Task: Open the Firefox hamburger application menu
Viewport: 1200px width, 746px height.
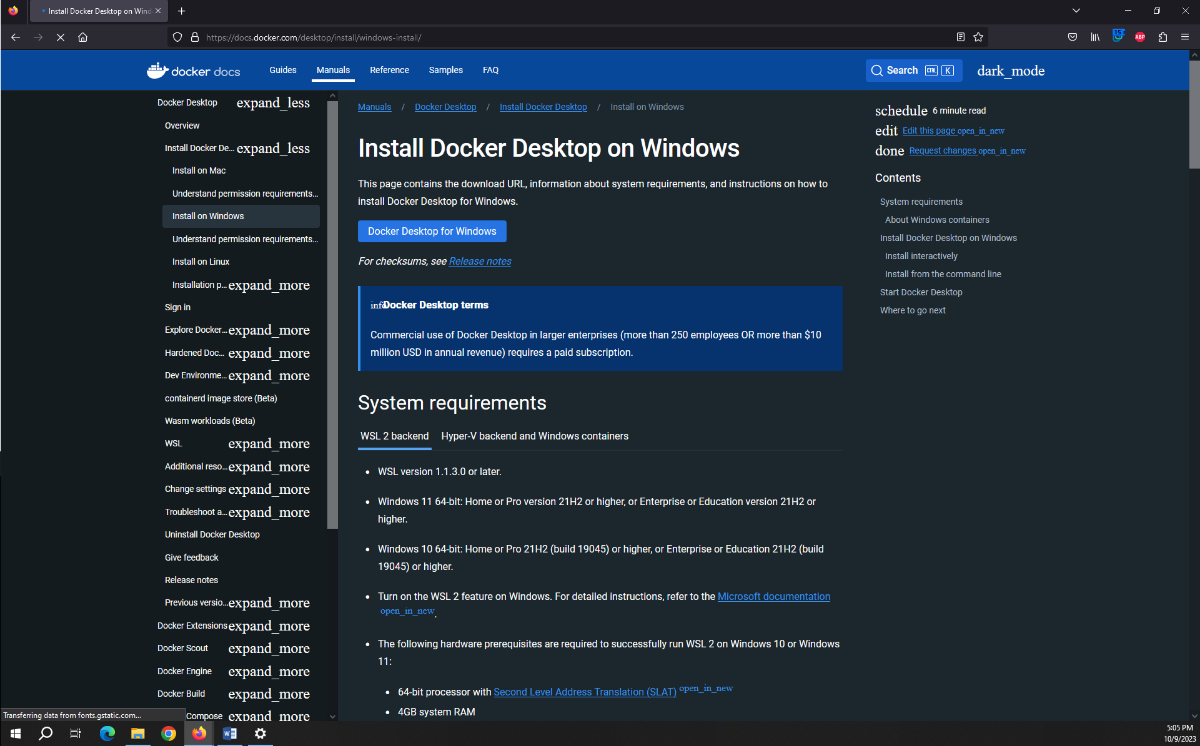Action: coord(1184,37)
